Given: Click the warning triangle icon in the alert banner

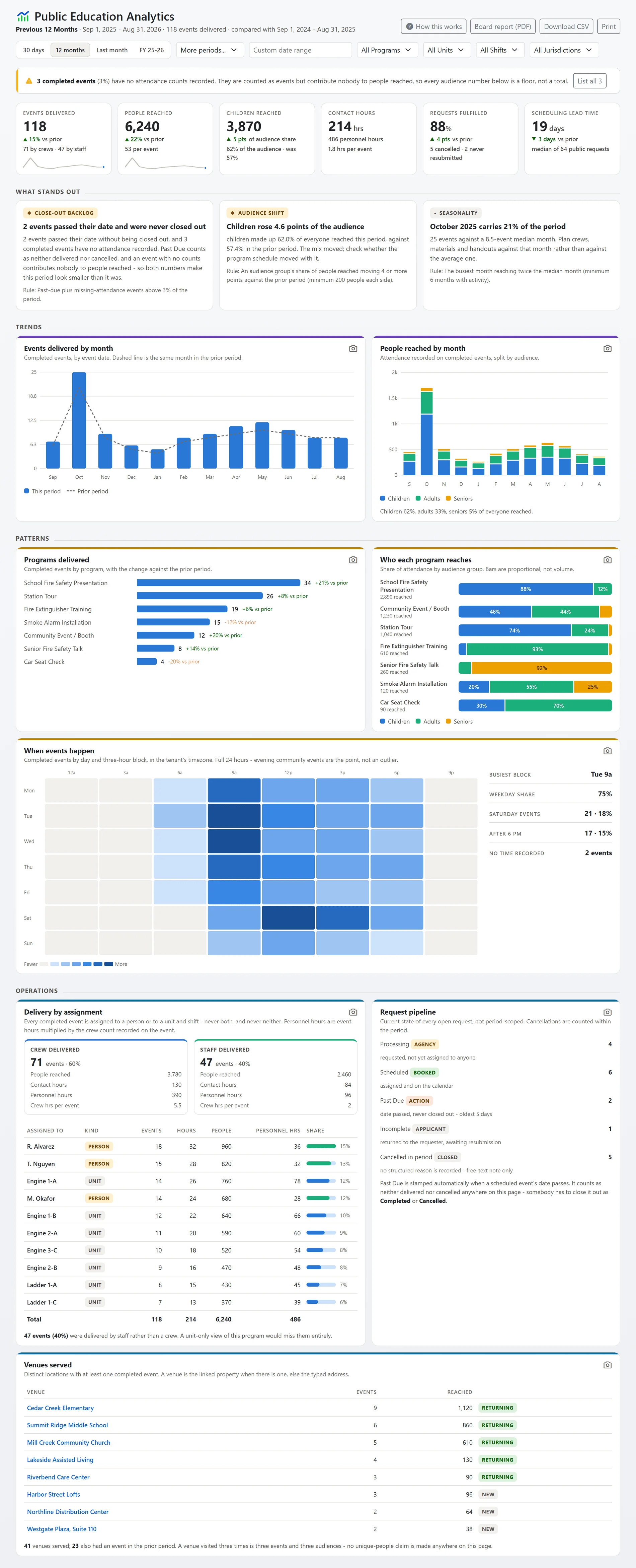Looking at the screenshot, I should (x=28, y=81).
